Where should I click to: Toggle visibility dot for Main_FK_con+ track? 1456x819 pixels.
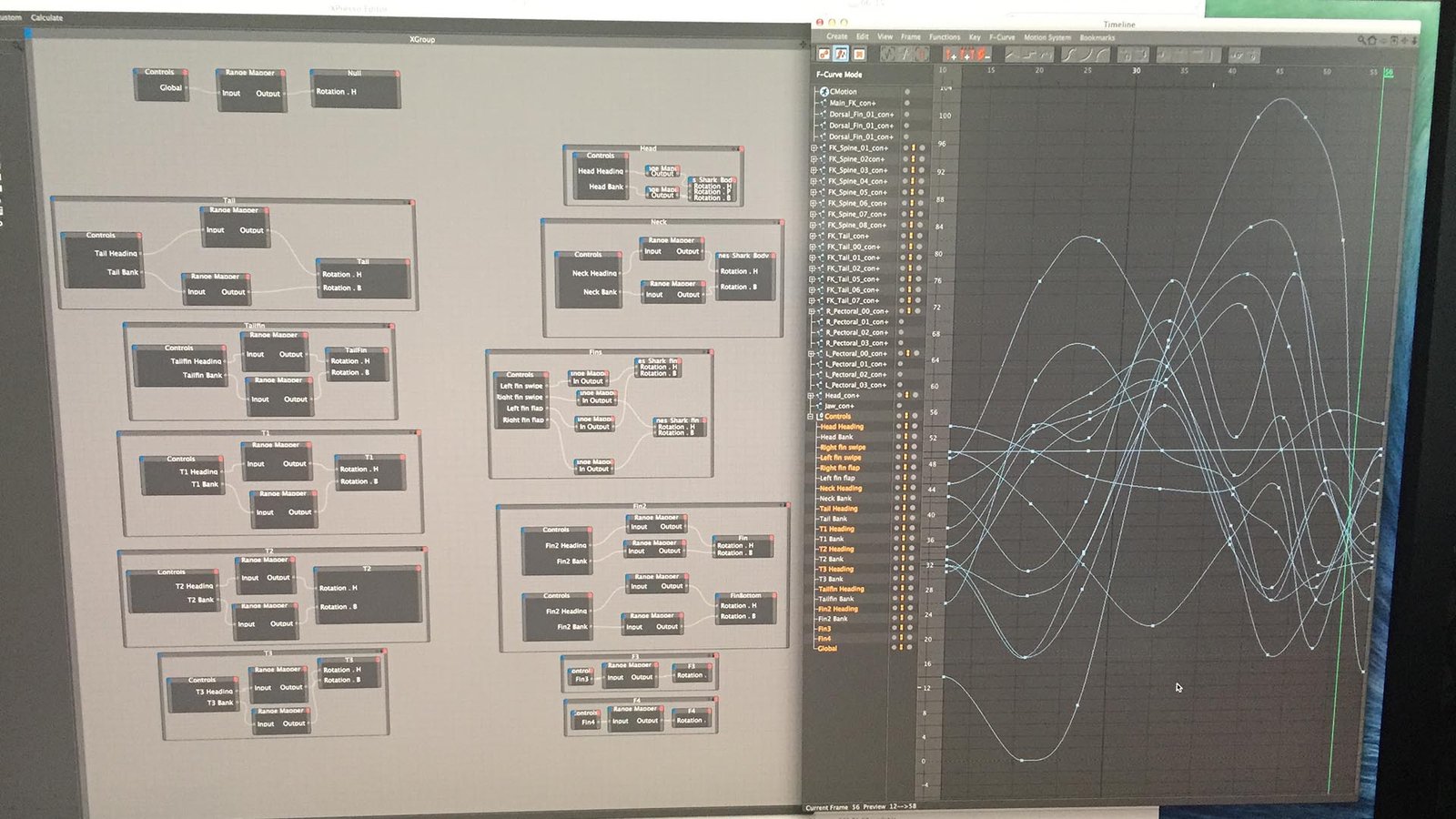click(x=906, y=103)
